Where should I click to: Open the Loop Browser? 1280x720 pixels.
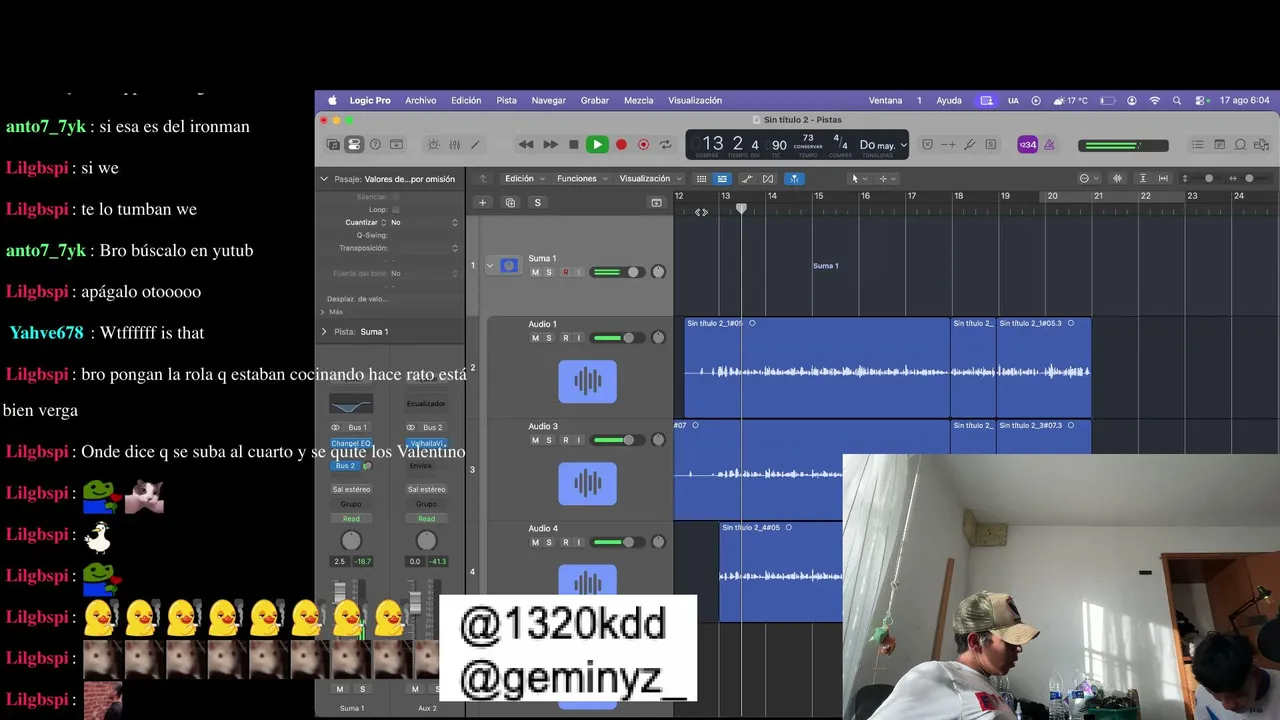coord(1240,145)
